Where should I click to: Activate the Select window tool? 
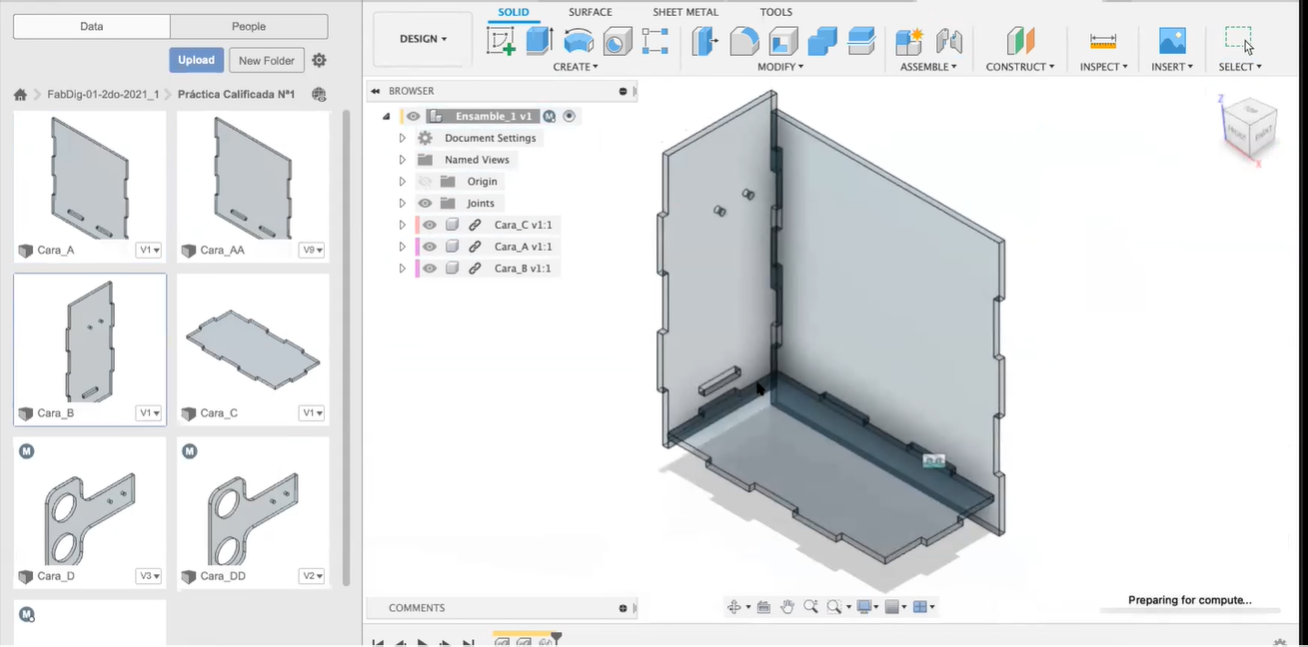click(1239, 40)
